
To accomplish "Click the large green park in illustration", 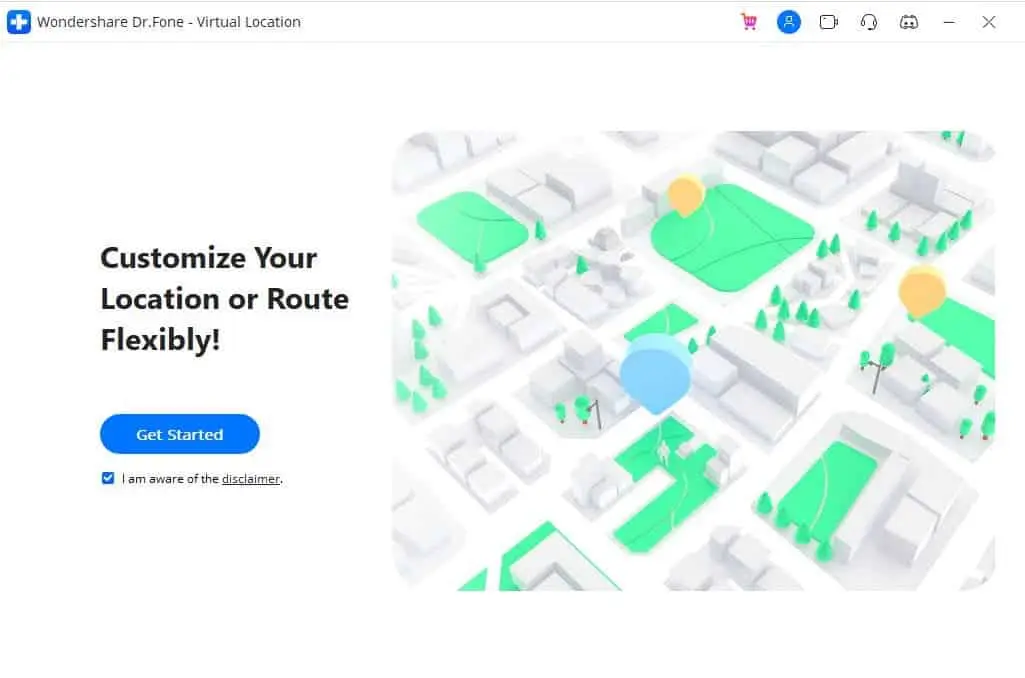I will point(732,239).
